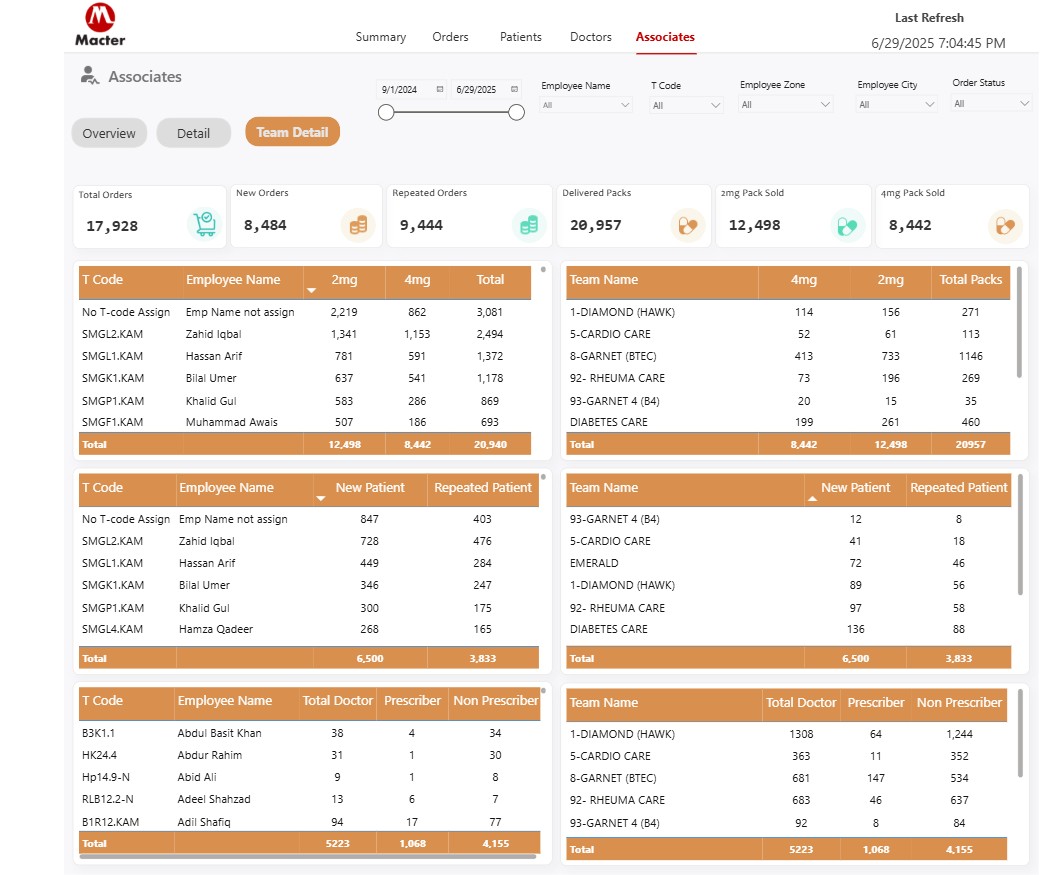The image size is (1048, 875).
Task: Click the Associates person icon
Action: [x=90, y=75]
